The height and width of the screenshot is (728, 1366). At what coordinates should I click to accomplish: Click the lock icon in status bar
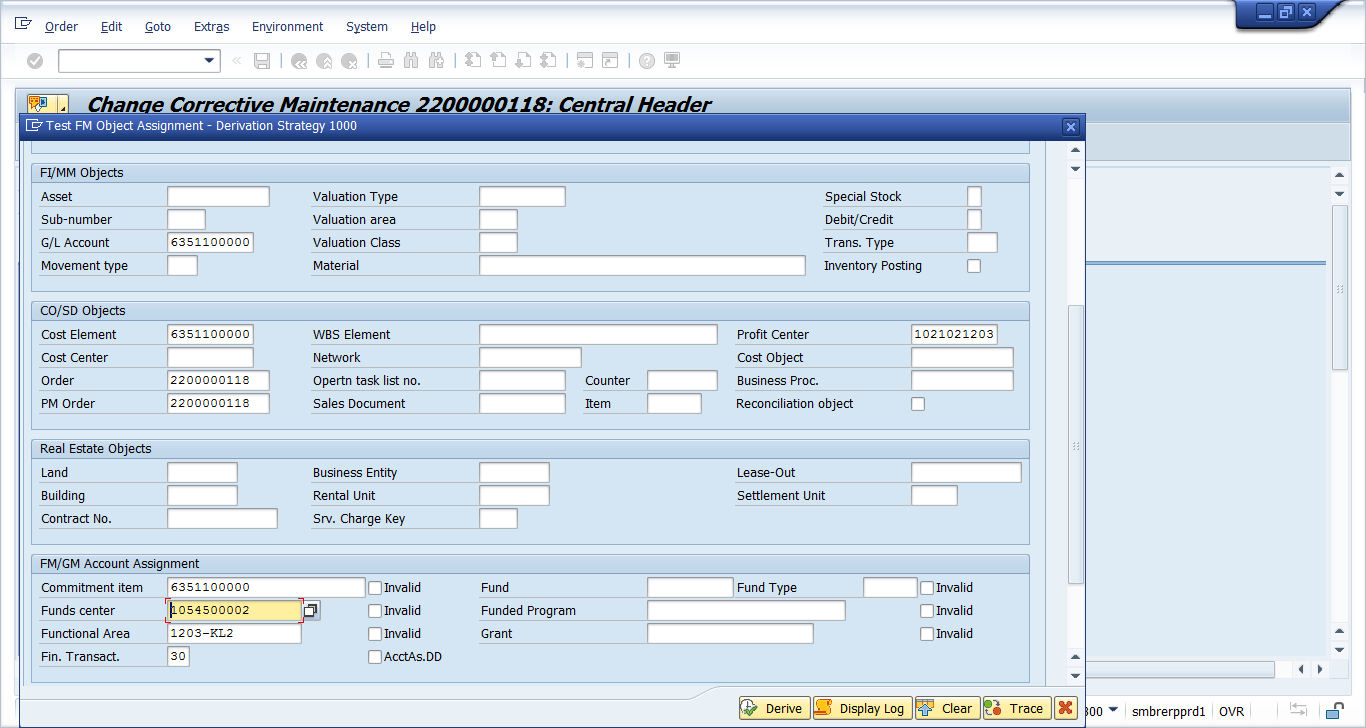coord(1334,711)
